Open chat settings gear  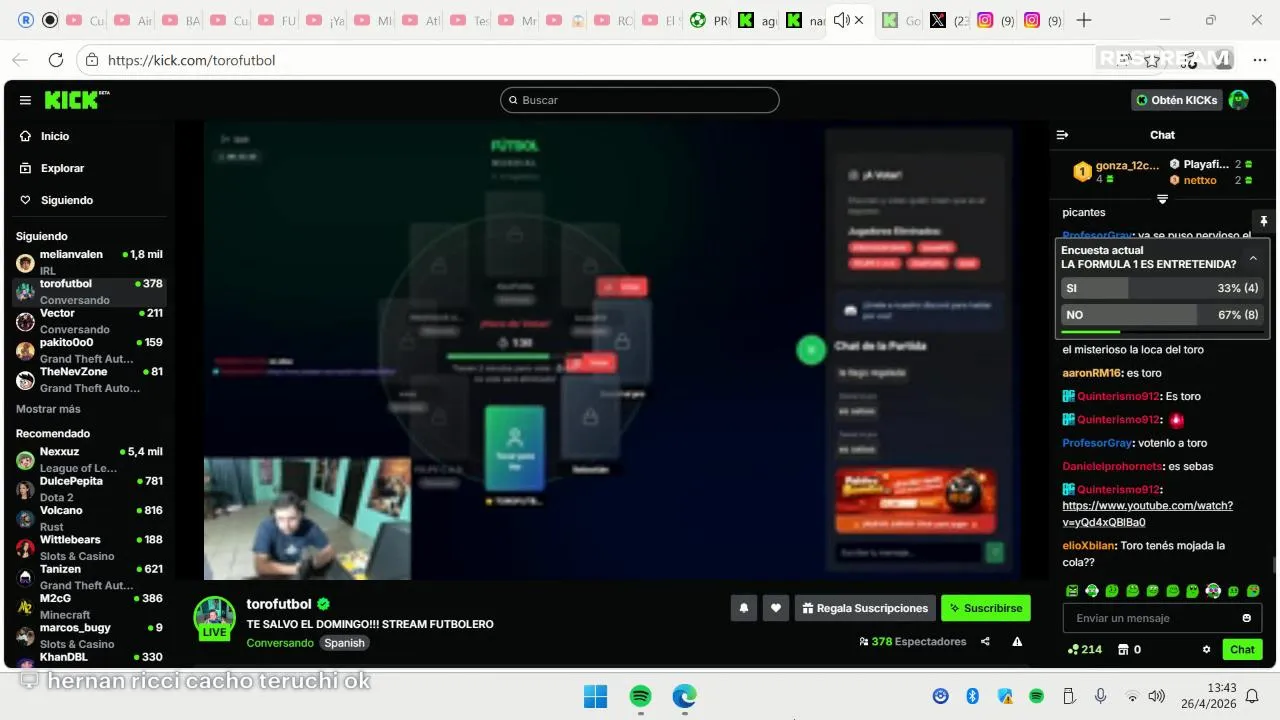[1206, 649]
